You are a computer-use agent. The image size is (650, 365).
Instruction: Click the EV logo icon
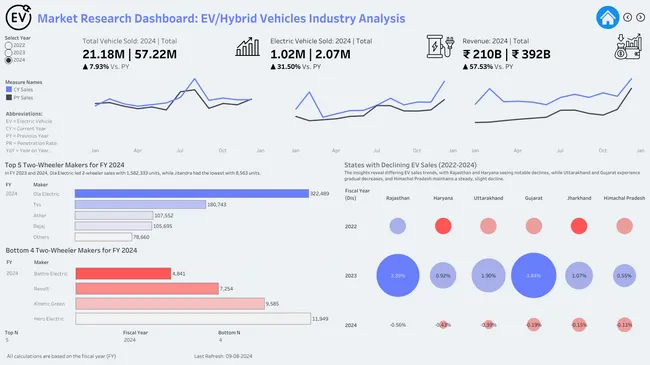tap(18, 17)
